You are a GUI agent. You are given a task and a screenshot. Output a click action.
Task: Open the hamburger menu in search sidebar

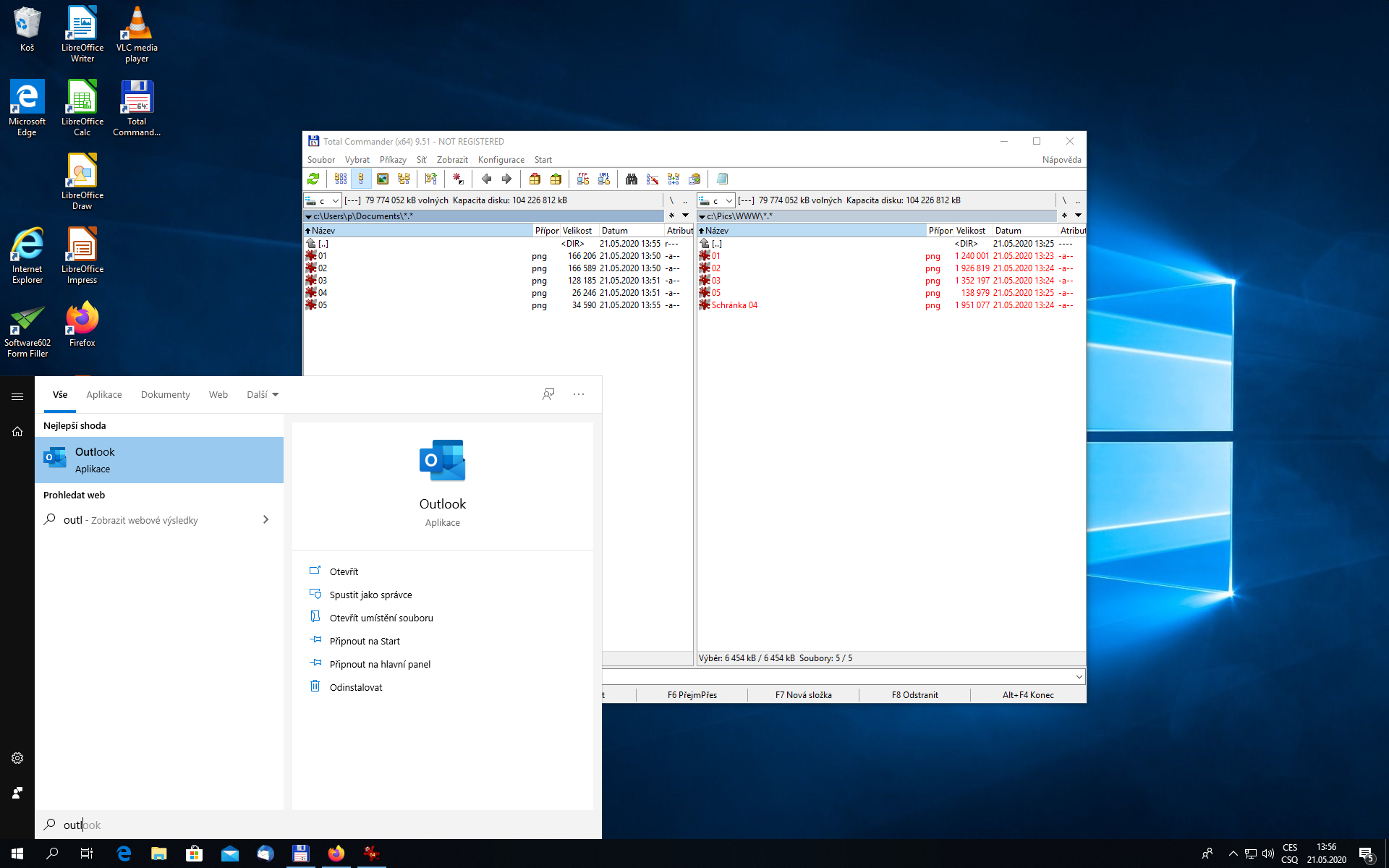17,396
